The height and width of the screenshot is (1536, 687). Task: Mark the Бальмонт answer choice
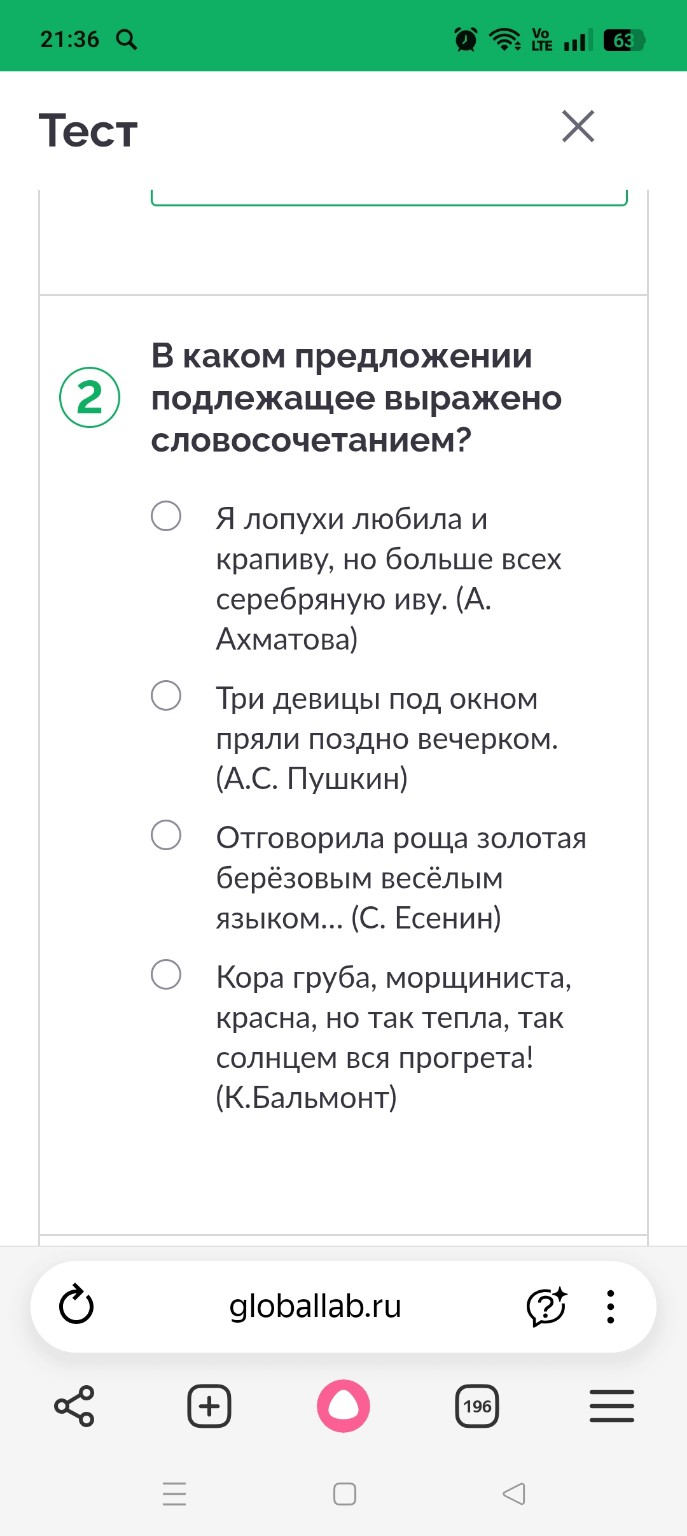click(166, 975)
